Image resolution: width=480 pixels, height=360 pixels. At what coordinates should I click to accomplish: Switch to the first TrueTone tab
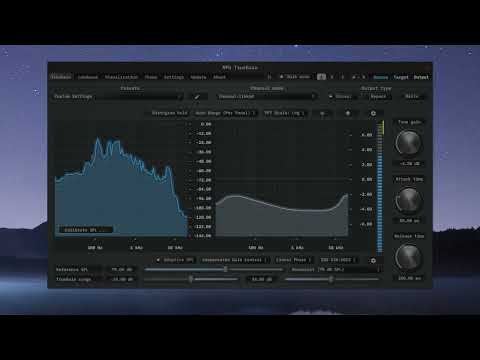click(61, 77)
